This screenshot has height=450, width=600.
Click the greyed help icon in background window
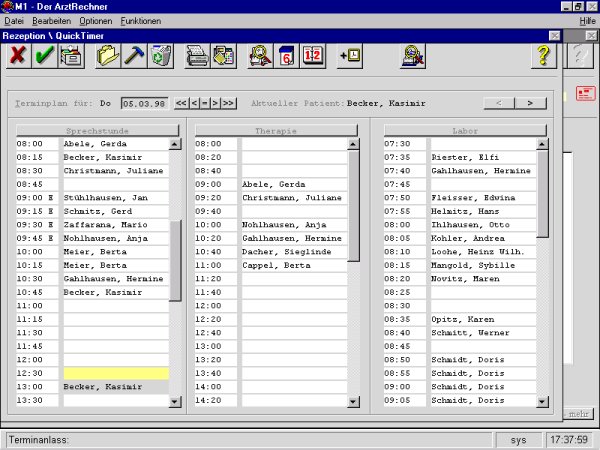tap(580, 56)
